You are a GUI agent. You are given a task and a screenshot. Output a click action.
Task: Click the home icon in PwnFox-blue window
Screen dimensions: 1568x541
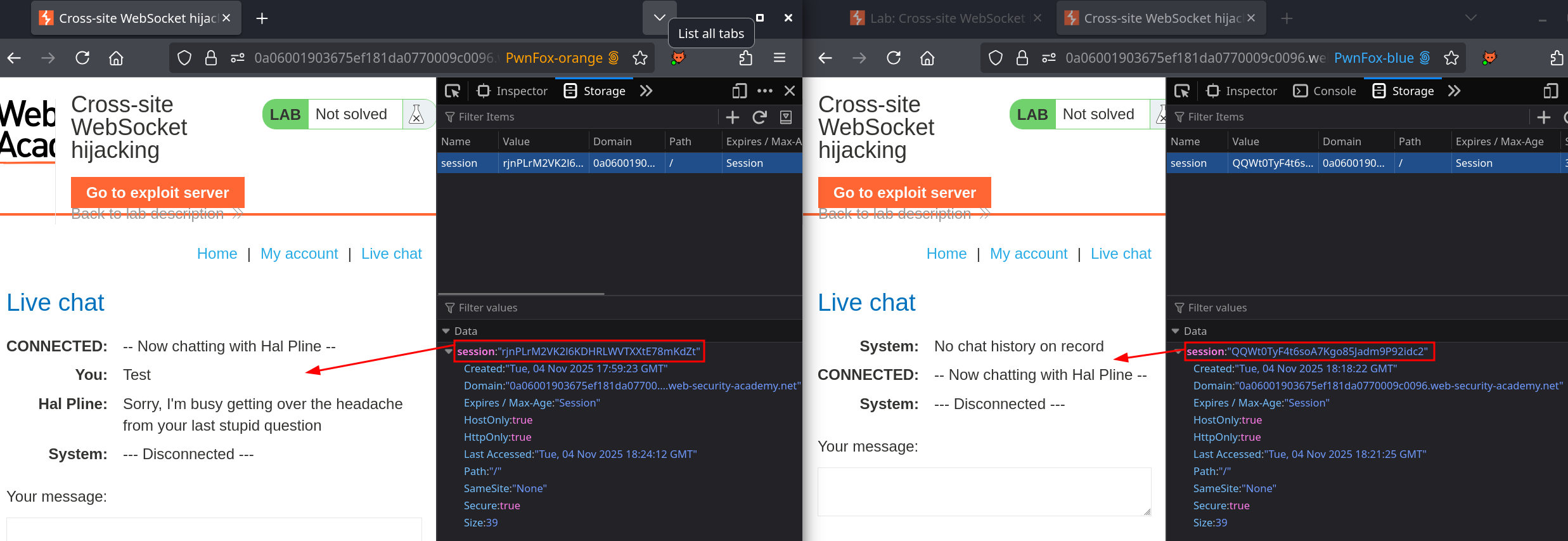click(927, 58)
